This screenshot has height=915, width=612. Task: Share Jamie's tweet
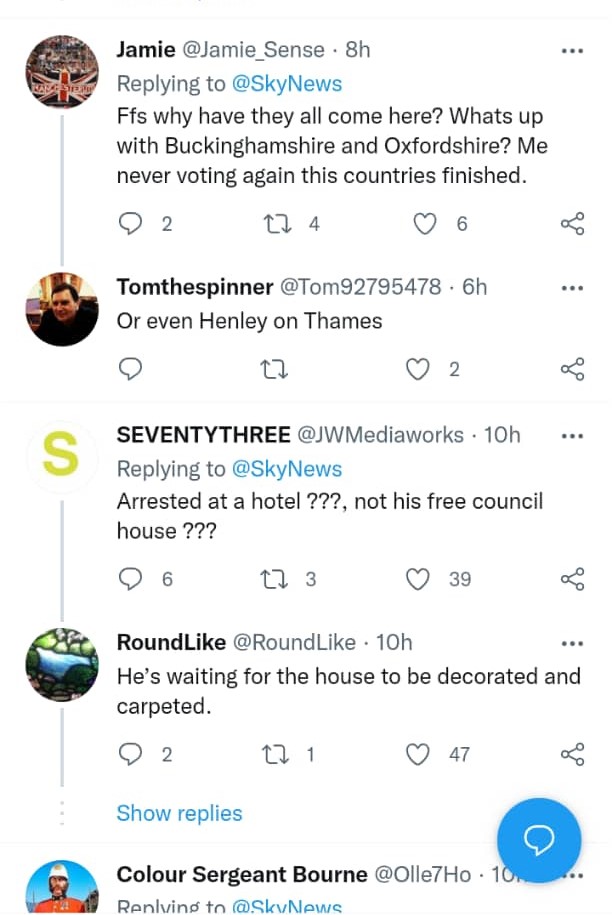tap(573, 224)
